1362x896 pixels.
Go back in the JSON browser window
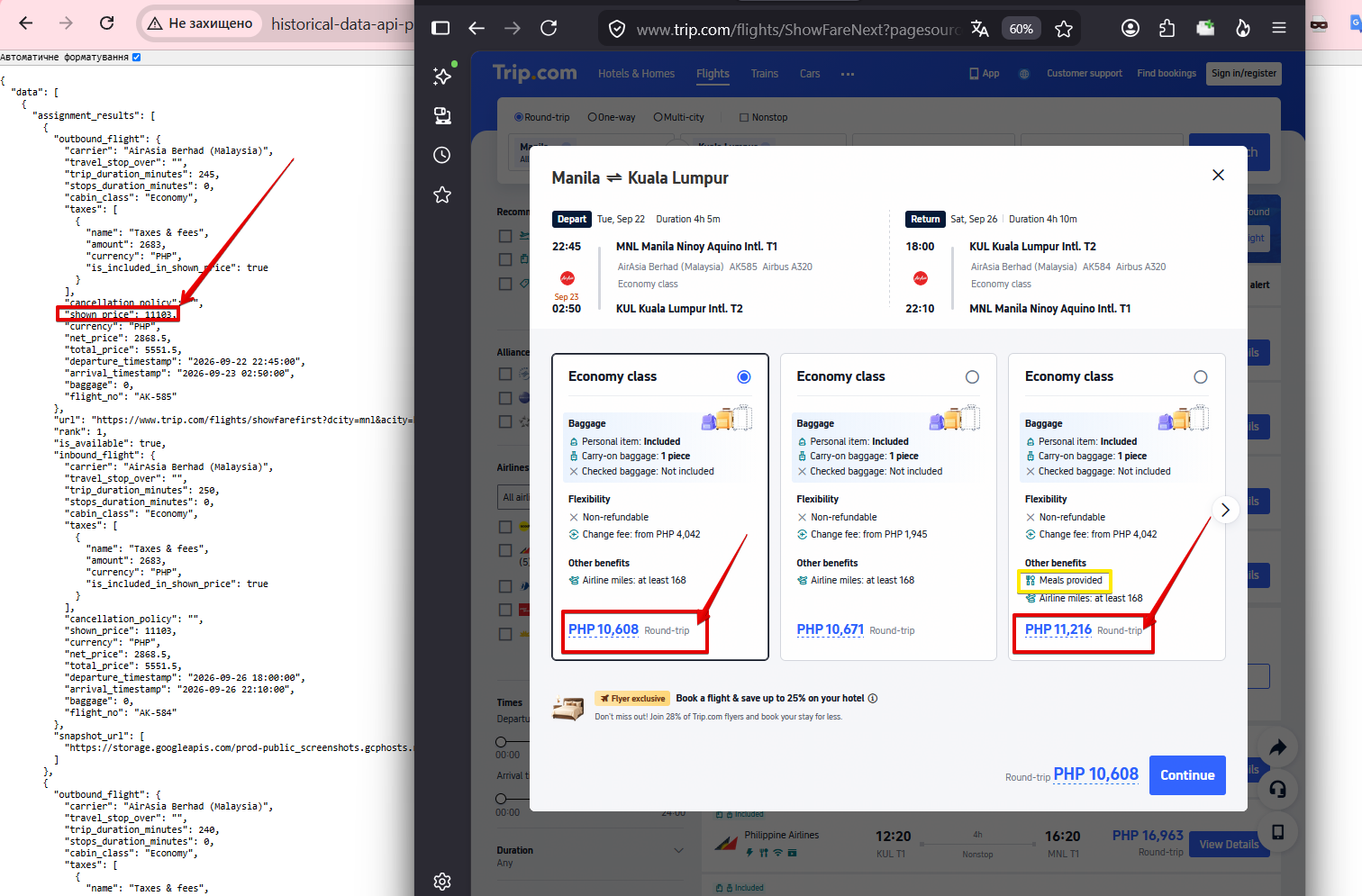pos(26,23)
